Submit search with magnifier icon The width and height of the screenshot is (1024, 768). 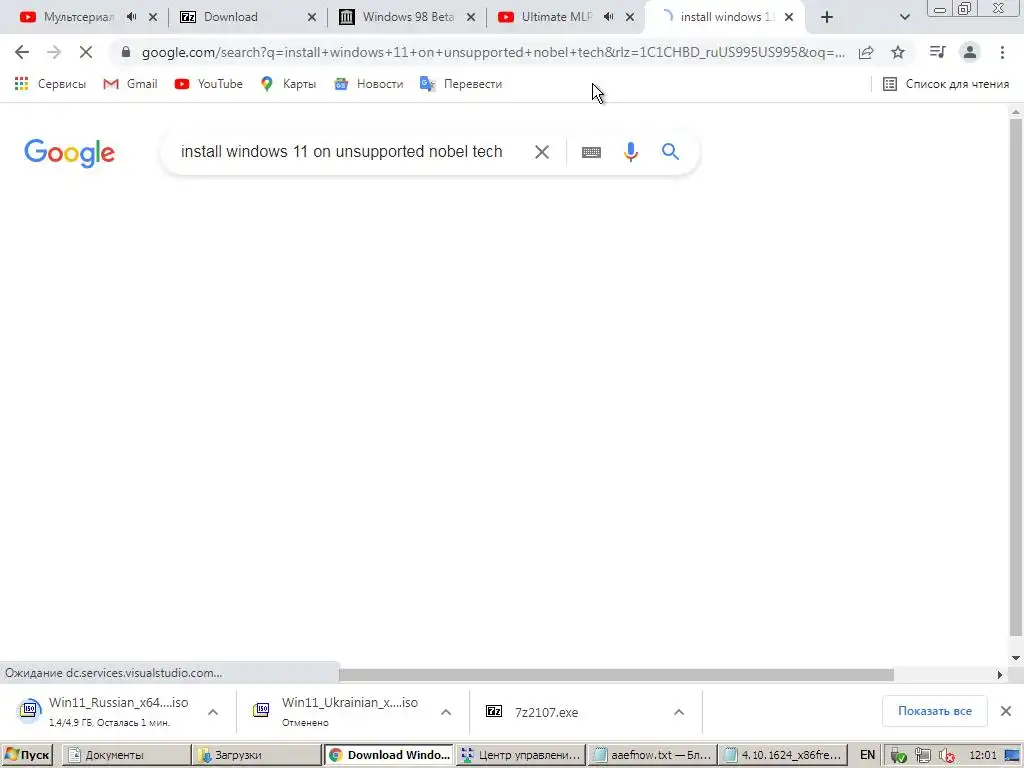click(x=671, y=152)
